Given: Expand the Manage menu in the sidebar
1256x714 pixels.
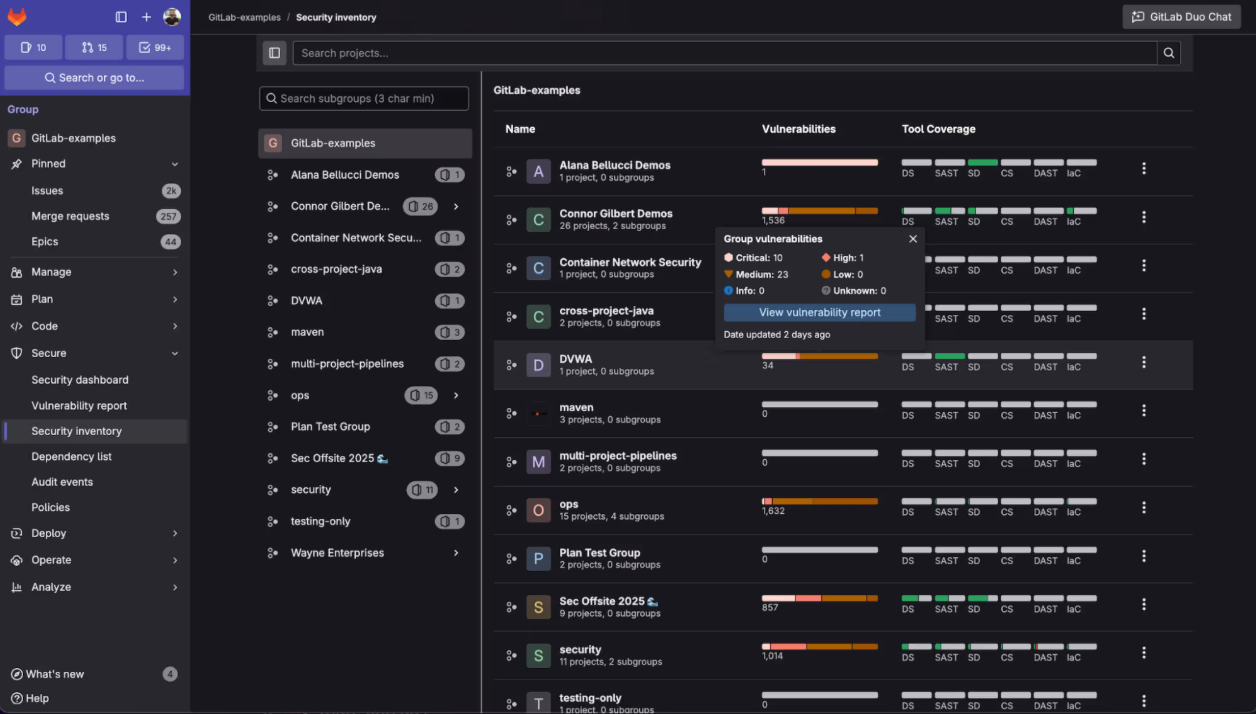Looking at the screenshot, I should 175,272.
